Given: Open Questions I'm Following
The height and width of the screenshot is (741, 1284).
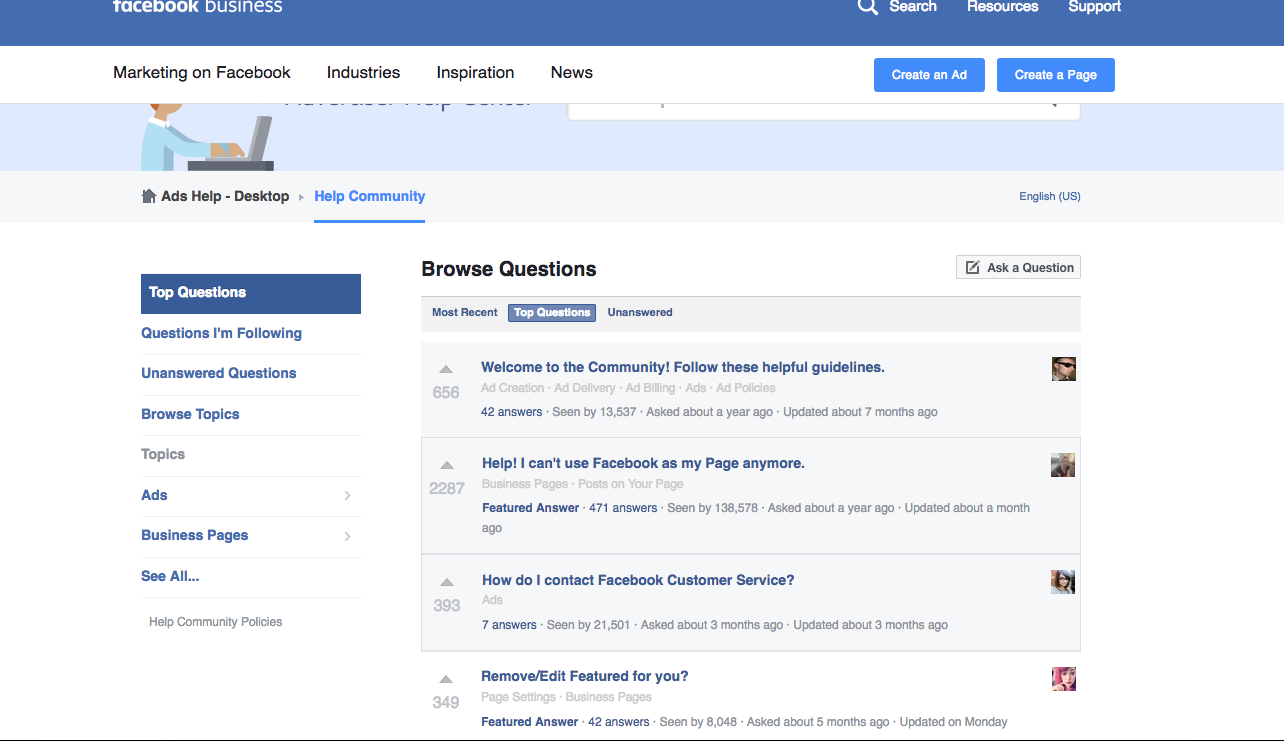Looking at the screenshot, I should [x=221, y=333].
